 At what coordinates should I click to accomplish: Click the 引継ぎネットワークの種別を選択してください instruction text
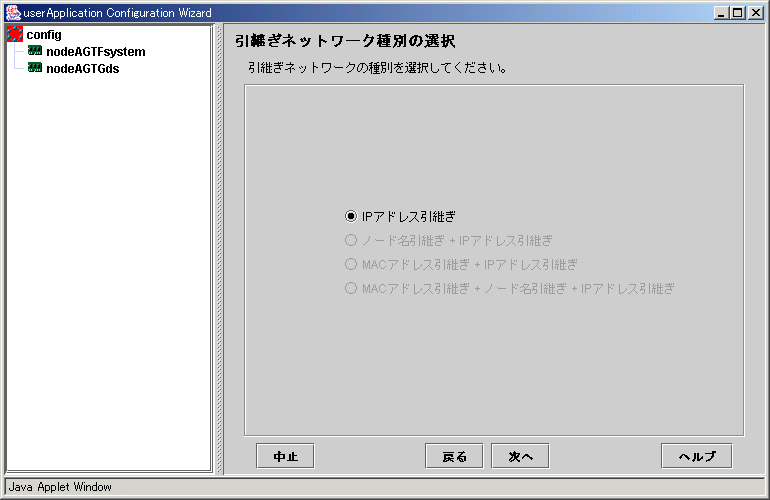[x=378, y=67]
